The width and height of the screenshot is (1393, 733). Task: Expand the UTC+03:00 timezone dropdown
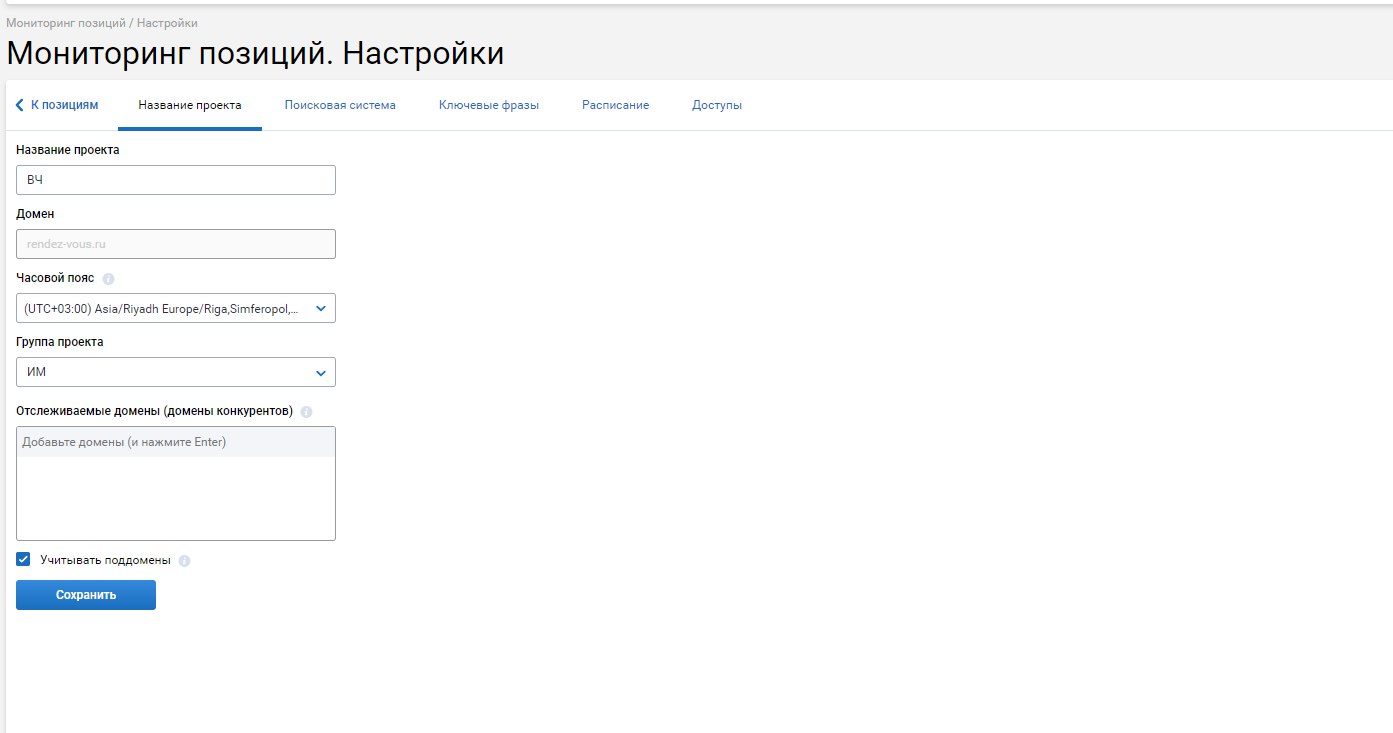click(176, 308)
